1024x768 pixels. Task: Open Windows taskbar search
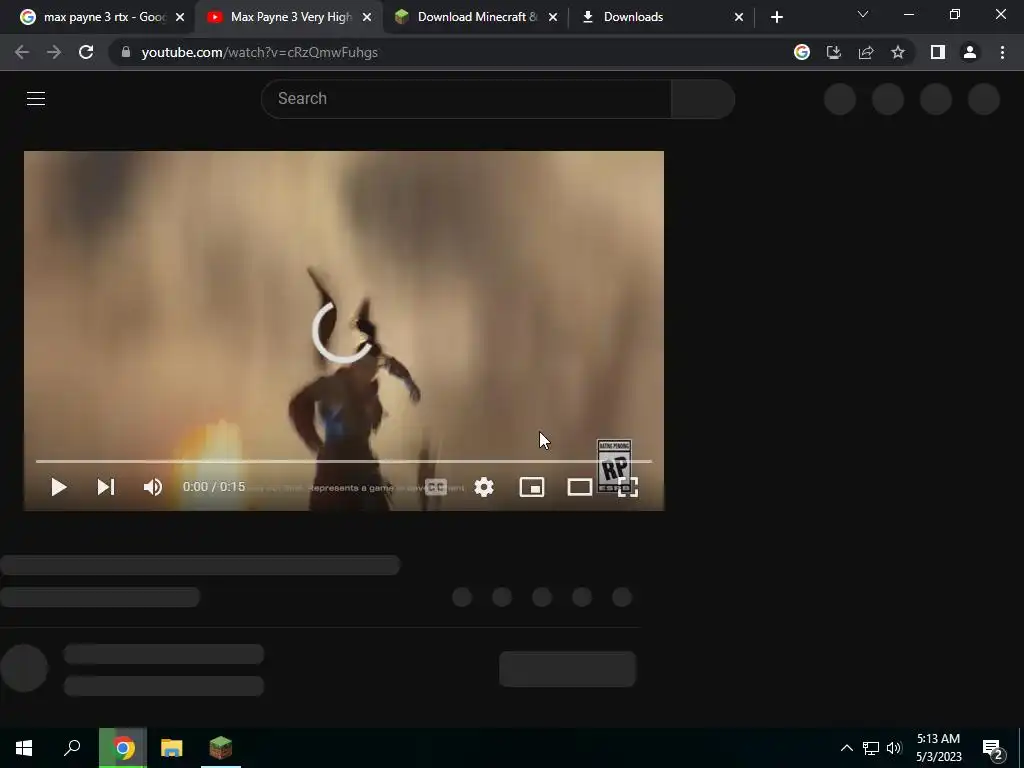tap(72, 748)
